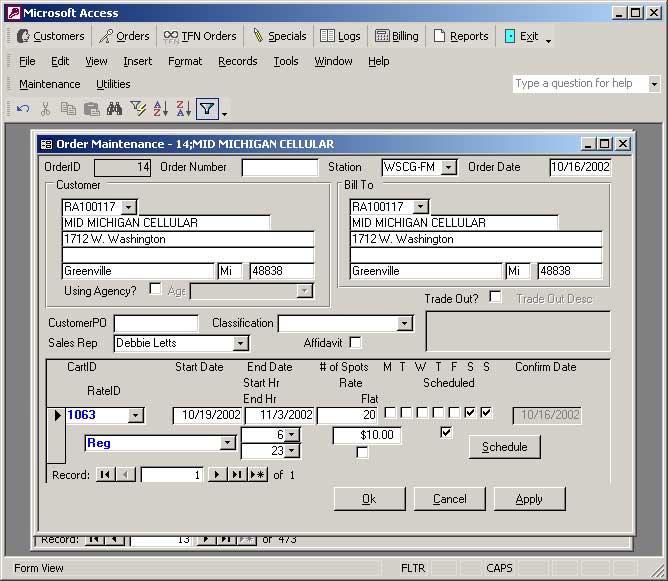Uncheck the Saturday day checkbox
Viewport: 668px width, 581px height.
tap(470, 413)
